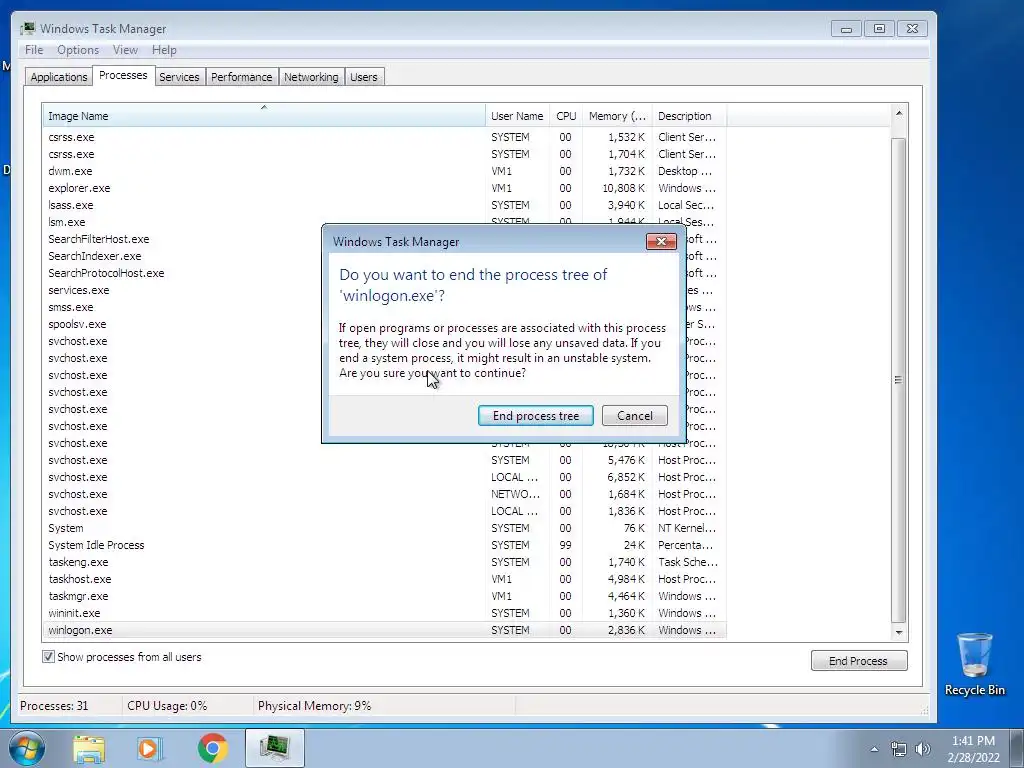Select the csrss.exe row with 1,704 K

(384, 154)
